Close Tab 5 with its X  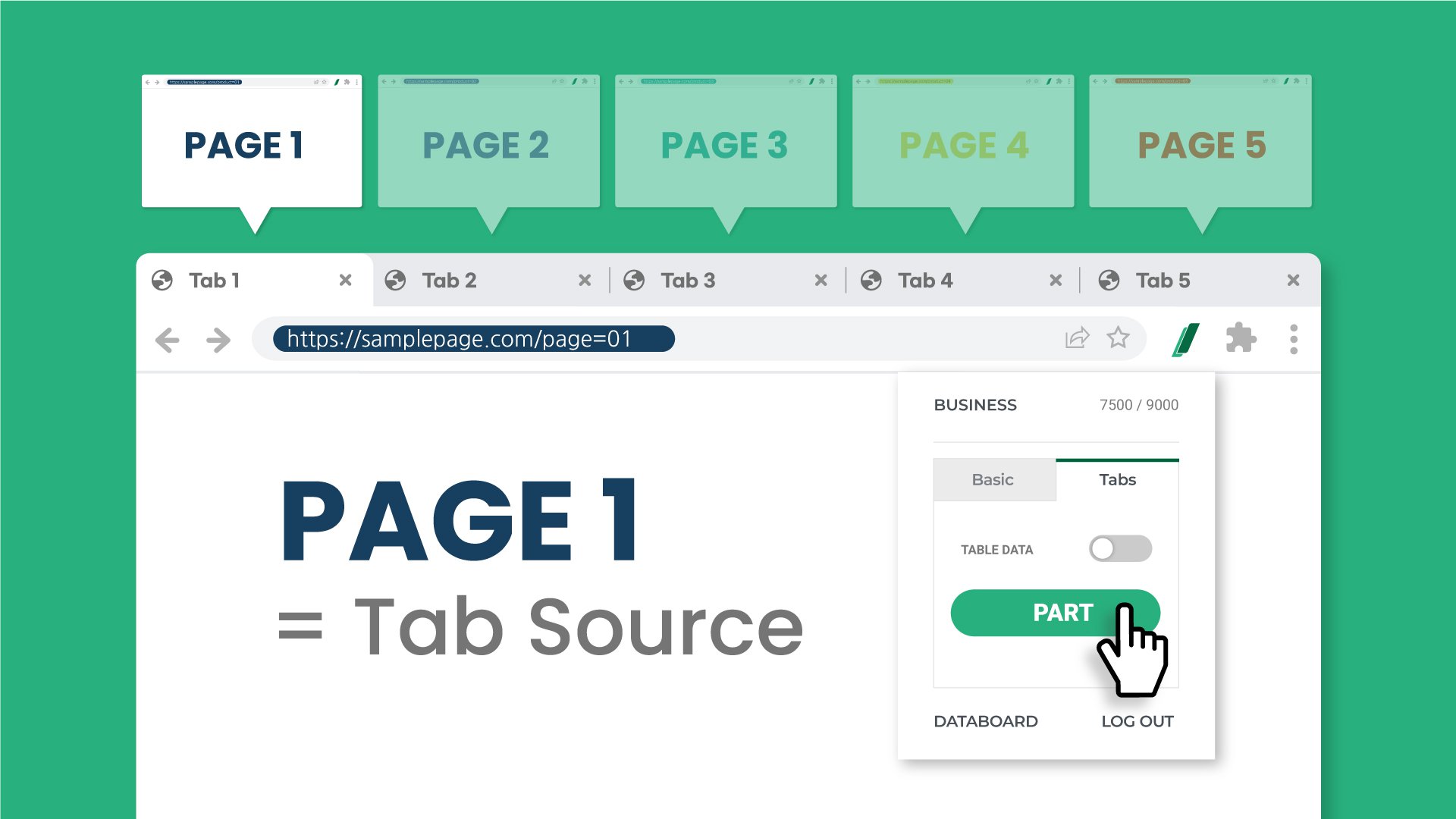(x=1293, y=281)
